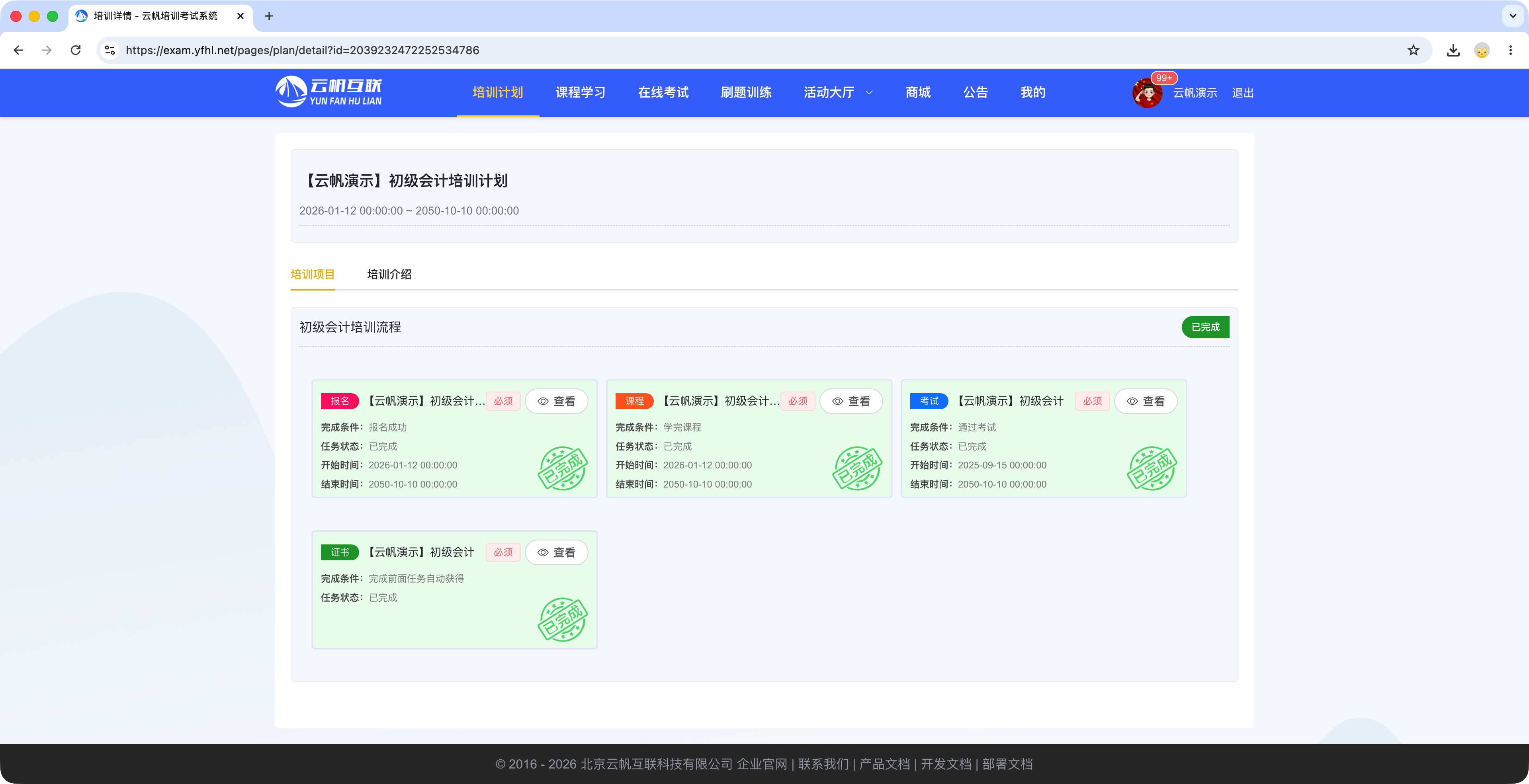Open the 公告 page
Image resolution: width=1529 pixels, height=784 pixels.
point(975,92)
